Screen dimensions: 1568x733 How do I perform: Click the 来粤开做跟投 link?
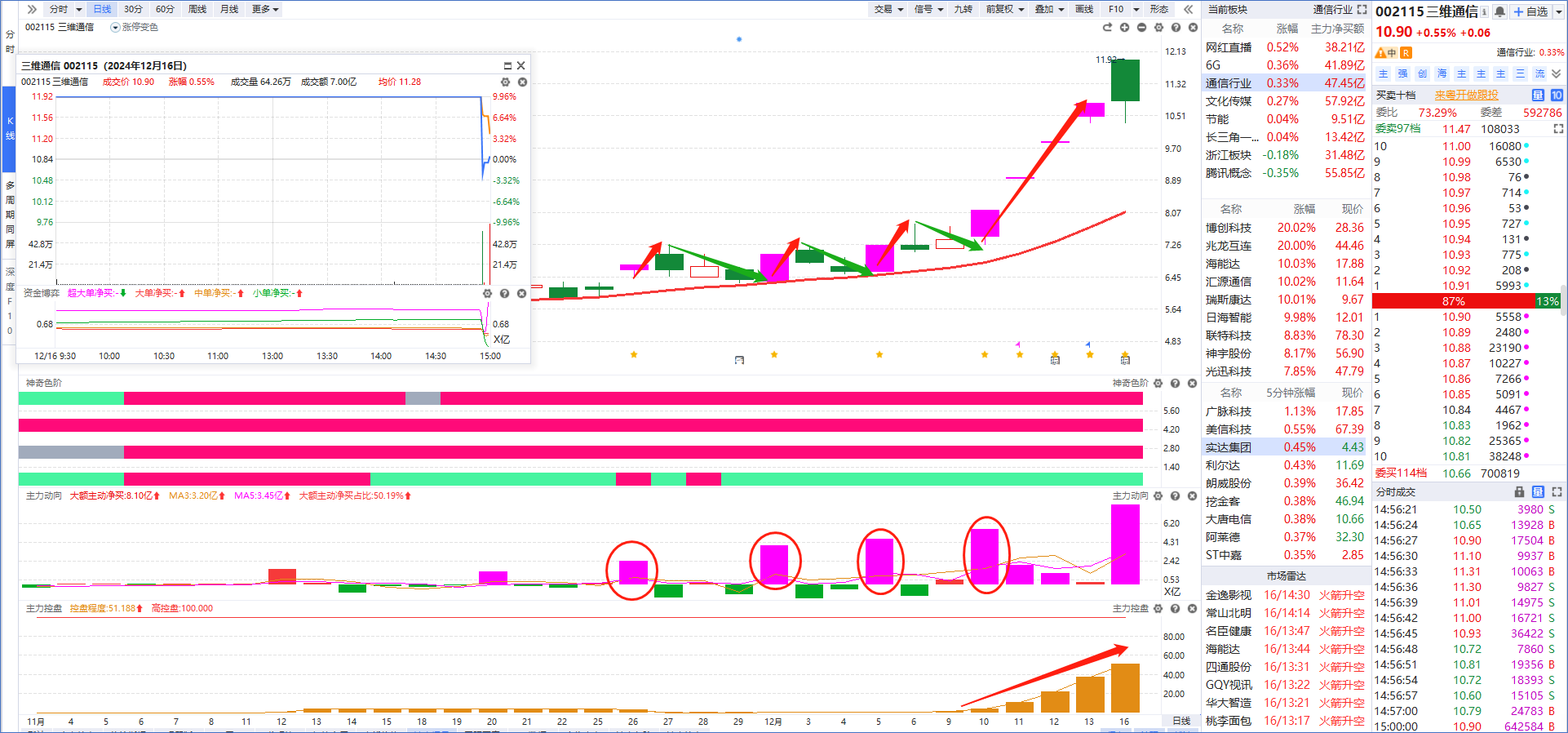[1466, 96]
